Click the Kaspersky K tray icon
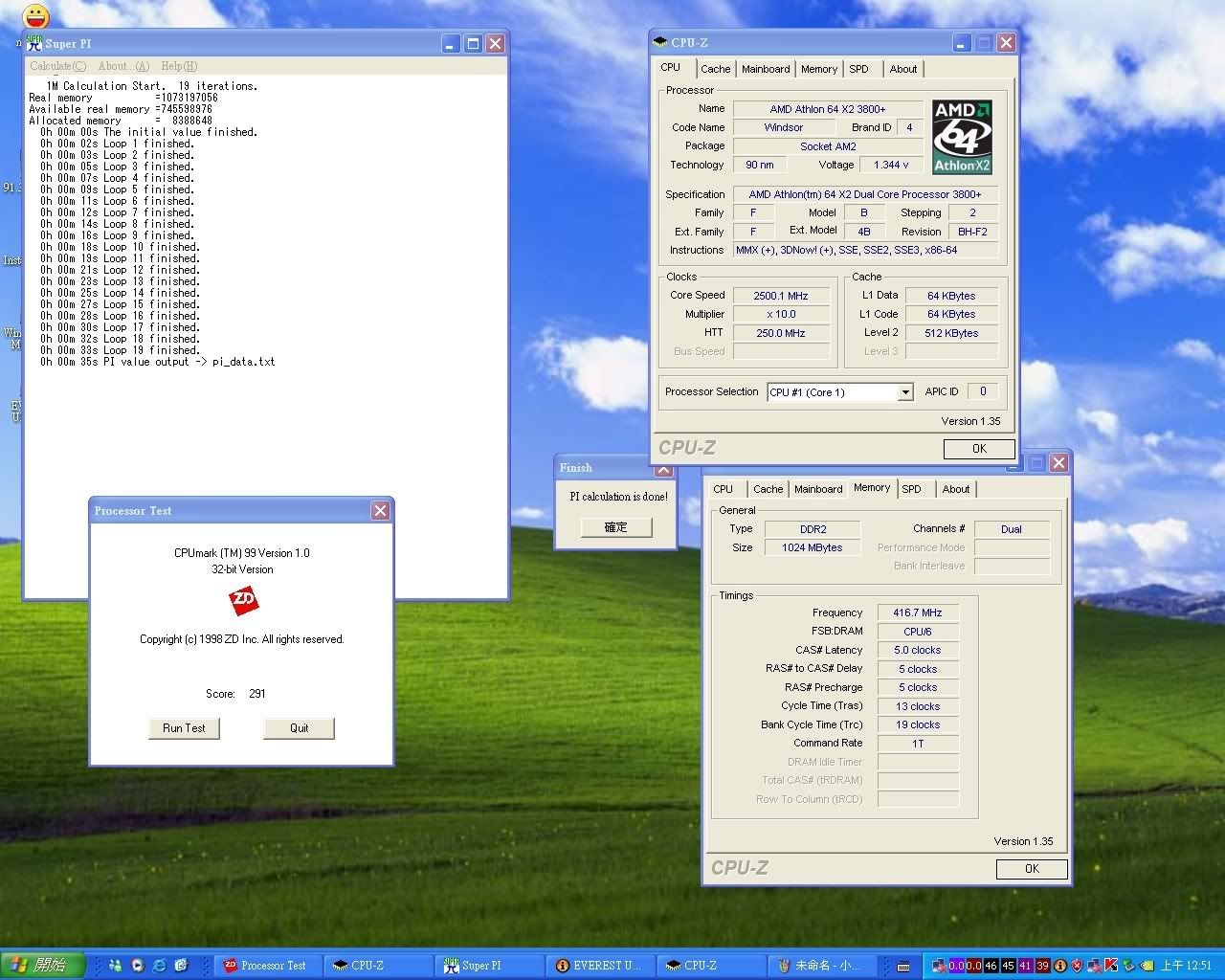1225x980 pixels. 1111,966
